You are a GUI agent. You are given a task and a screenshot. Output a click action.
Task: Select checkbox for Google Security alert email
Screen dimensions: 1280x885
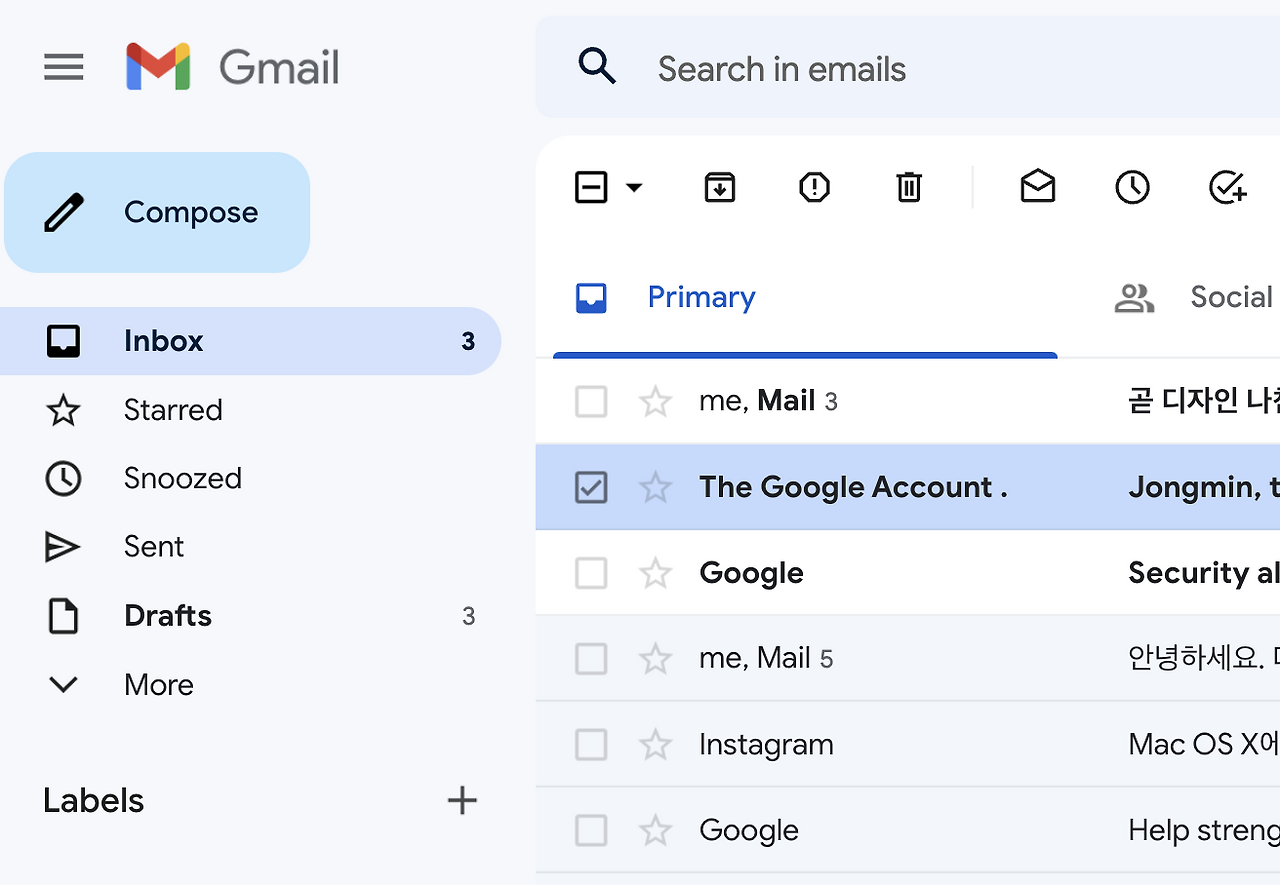point(591,574)
